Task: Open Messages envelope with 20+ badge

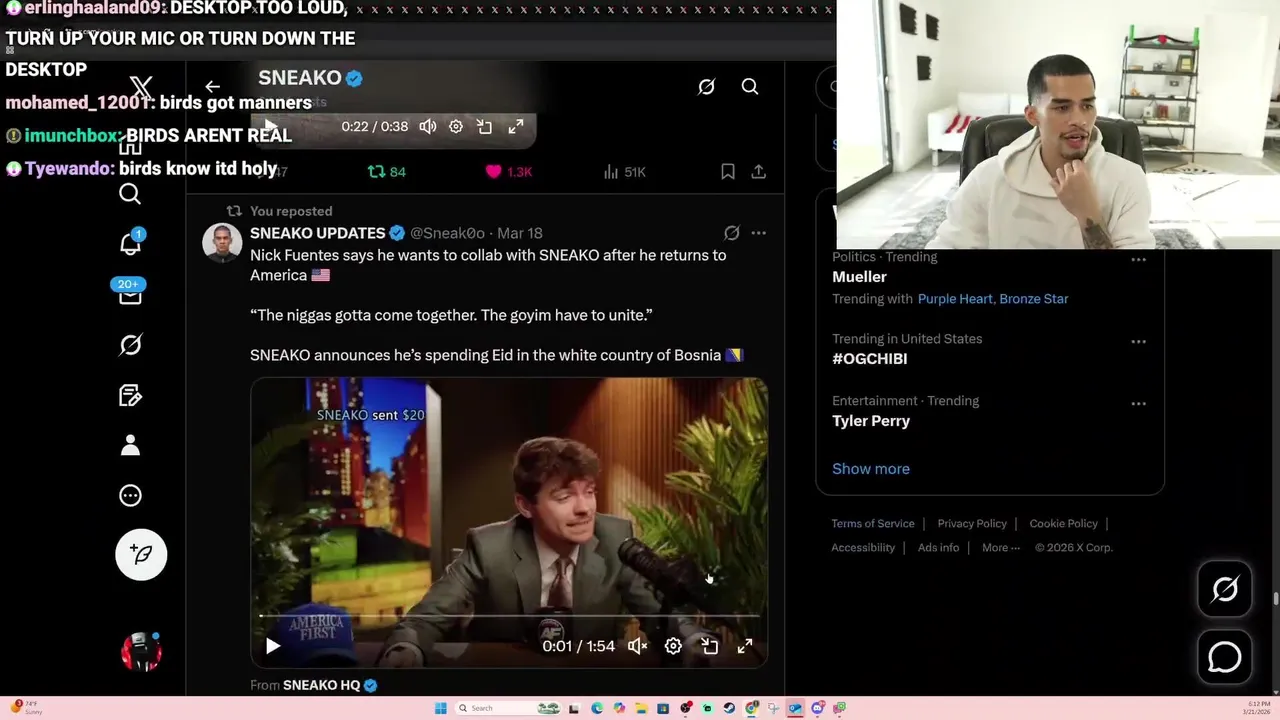Action: click(130, 293)
